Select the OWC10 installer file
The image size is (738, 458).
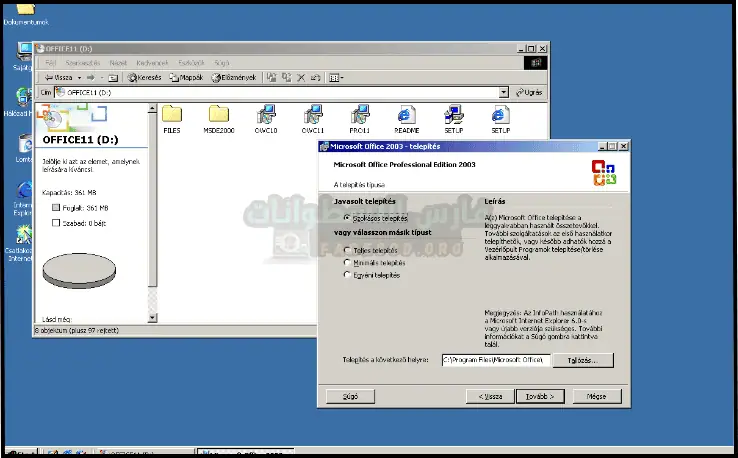pos(266,115)
